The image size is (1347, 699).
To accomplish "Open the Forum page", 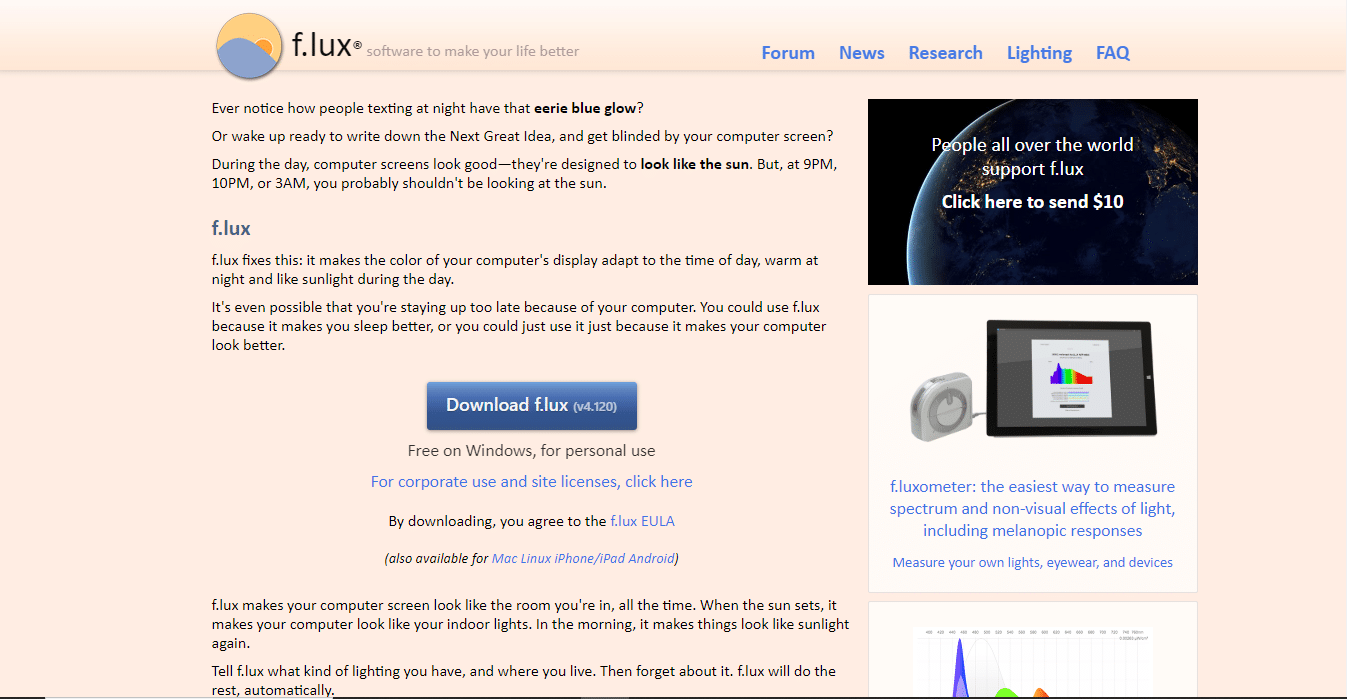I will [x=787, y=52].
